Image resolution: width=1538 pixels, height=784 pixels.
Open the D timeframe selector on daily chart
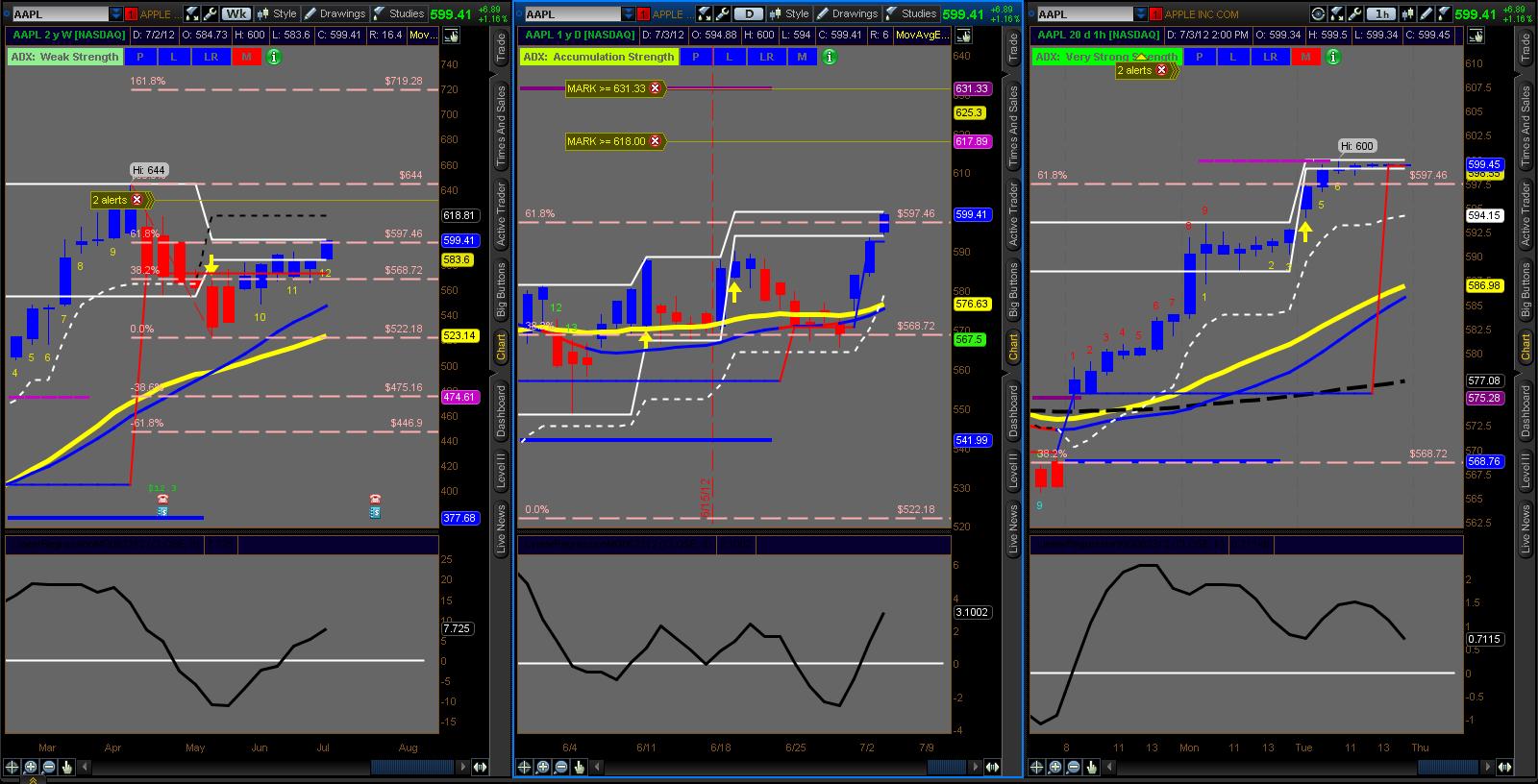pyautogui.click(x=749, y=14)
